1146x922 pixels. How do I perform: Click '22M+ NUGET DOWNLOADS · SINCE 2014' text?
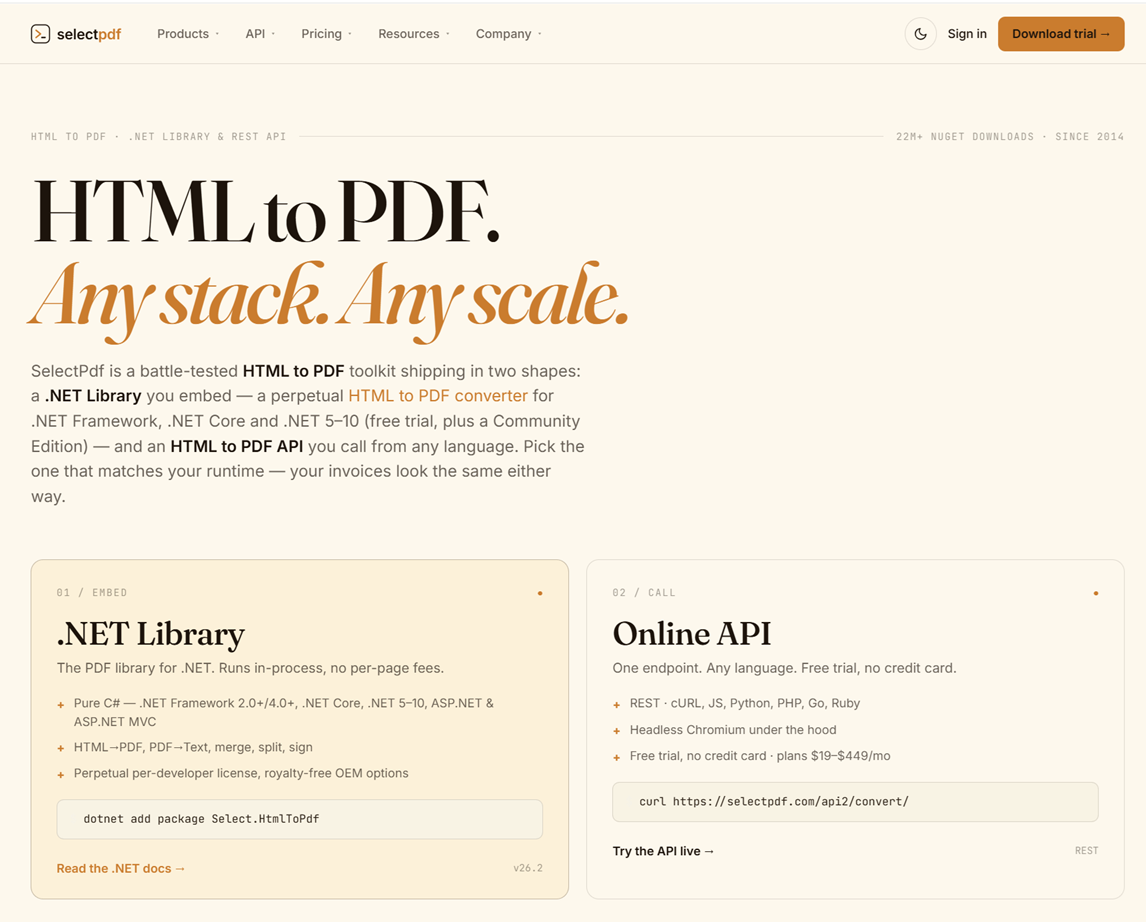(x=1010, y=137)
